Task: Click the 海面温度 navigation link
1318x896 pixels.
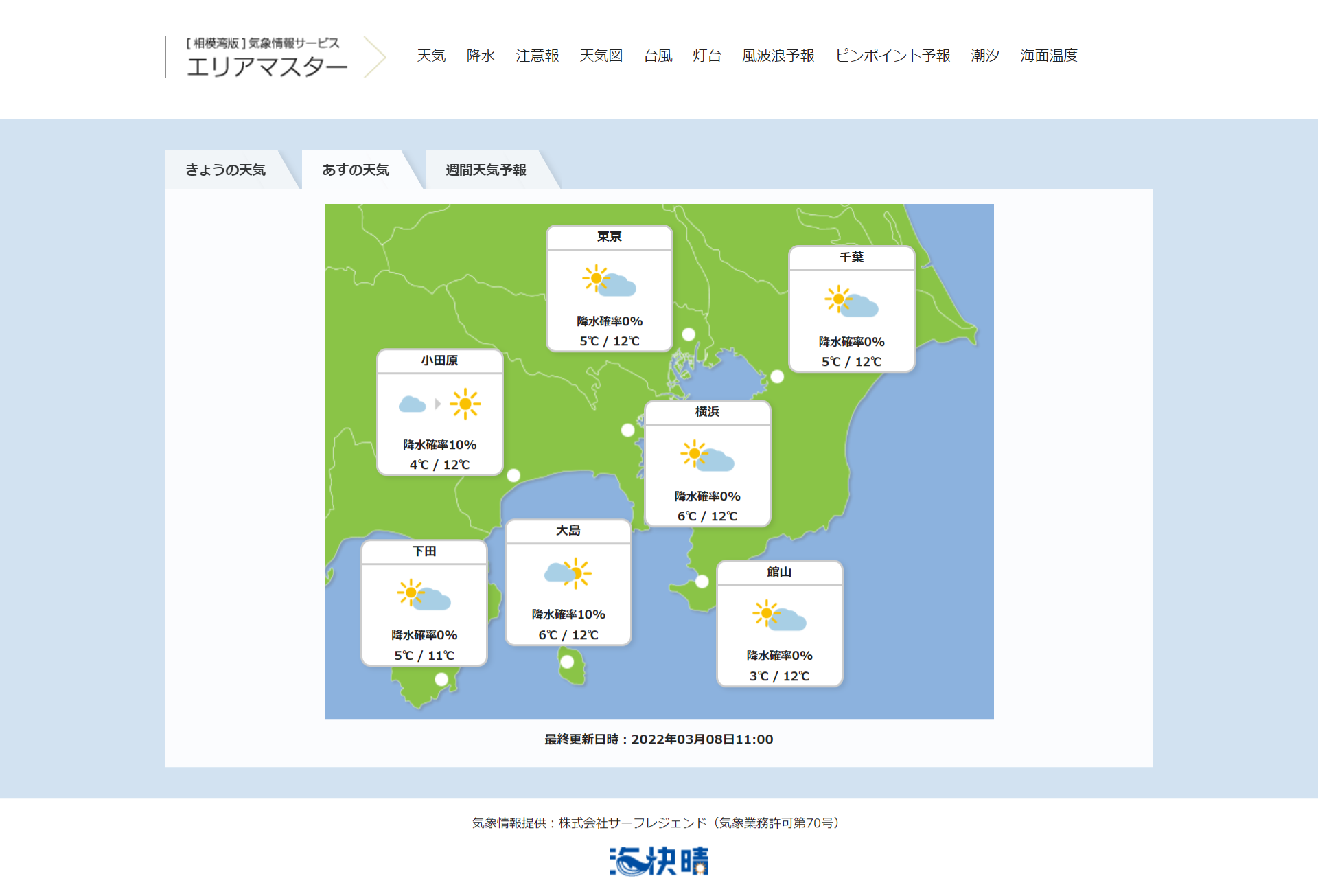Action: coord(1048,56)
